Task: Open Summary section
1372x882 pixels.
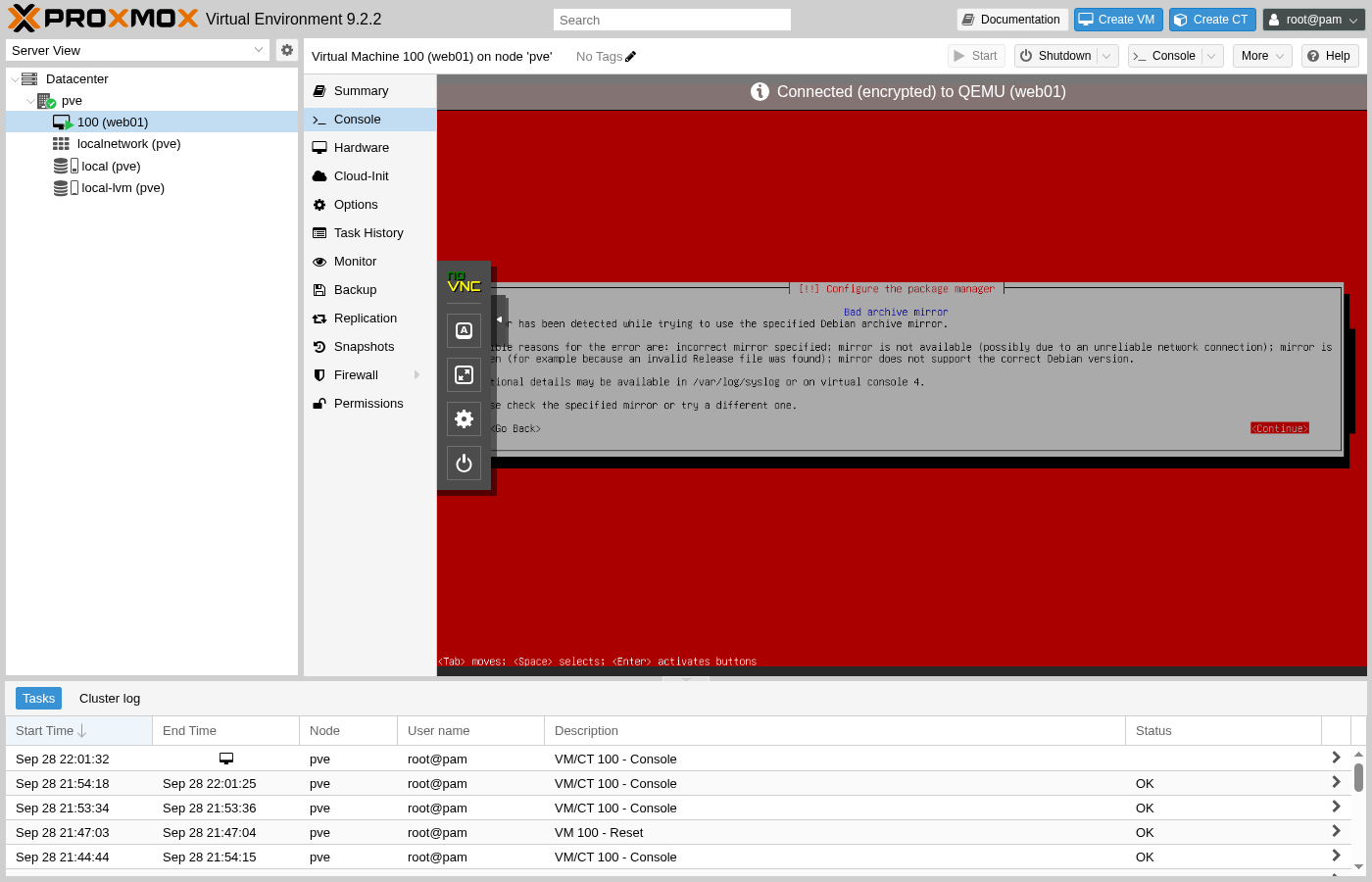Action: click(x=369, y=91)
